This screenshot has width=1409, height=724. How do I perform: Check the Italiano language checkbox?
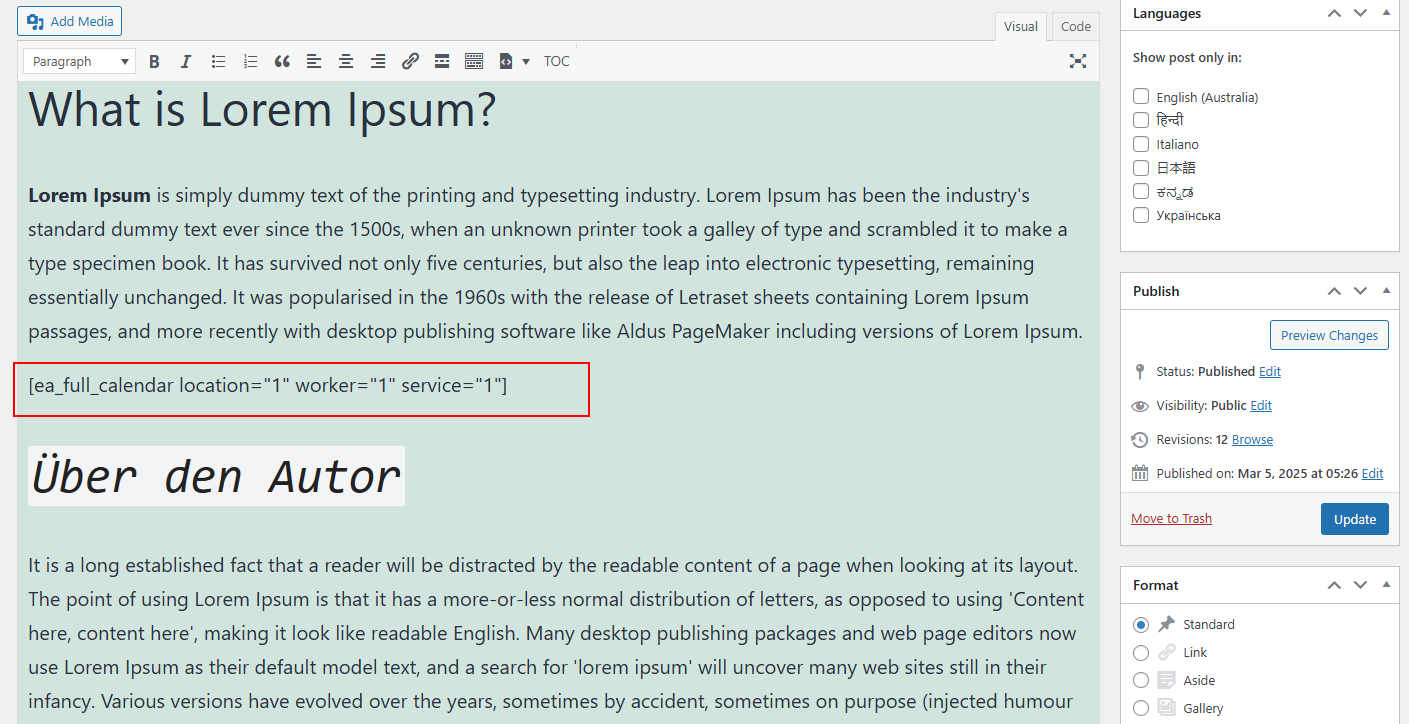[x=1141, y=144]
